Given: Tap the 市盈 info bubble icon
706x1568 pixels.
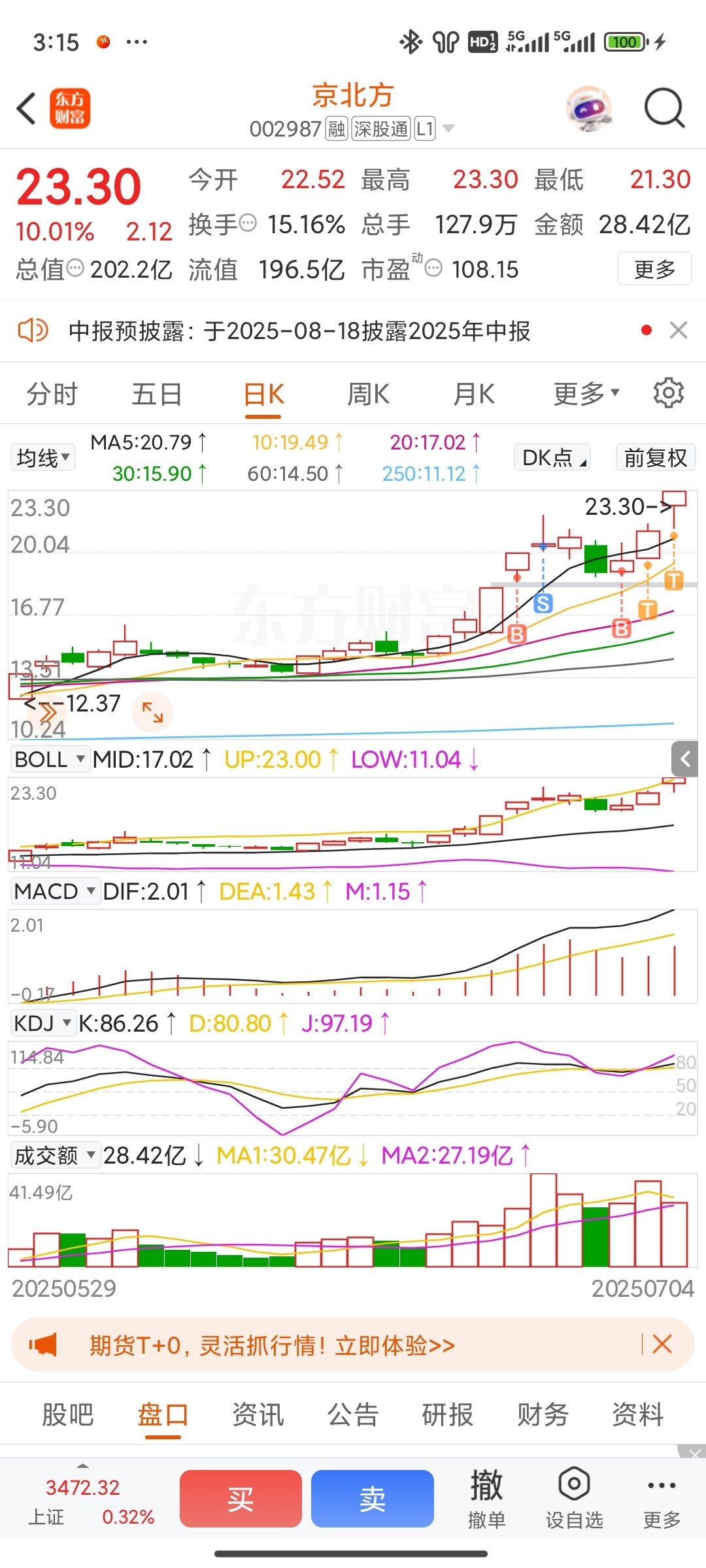Looking at the screenshot, I should [x=433, y=267].
